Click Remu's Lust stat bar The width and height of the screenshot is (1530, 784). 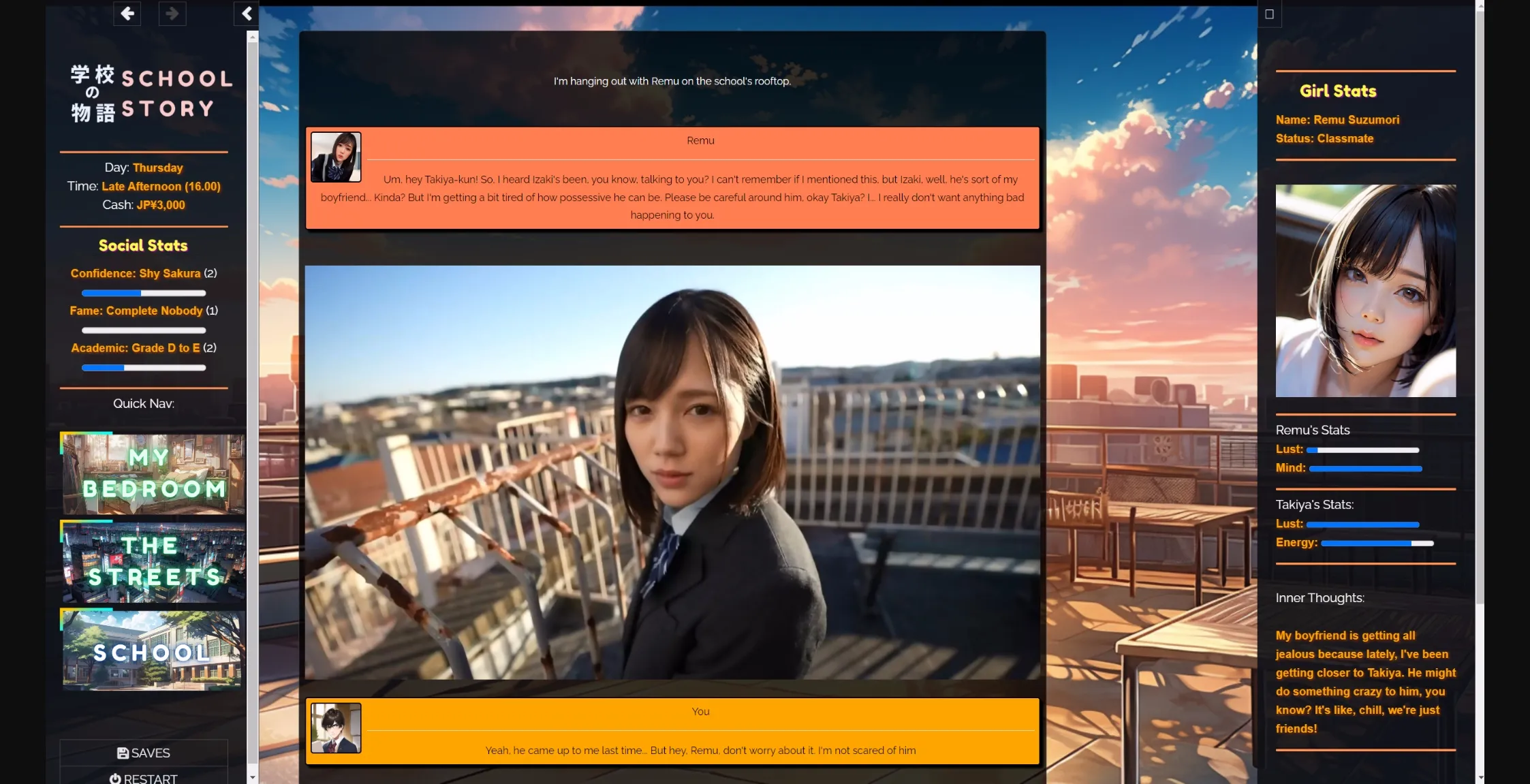[x=1362, y=449]
